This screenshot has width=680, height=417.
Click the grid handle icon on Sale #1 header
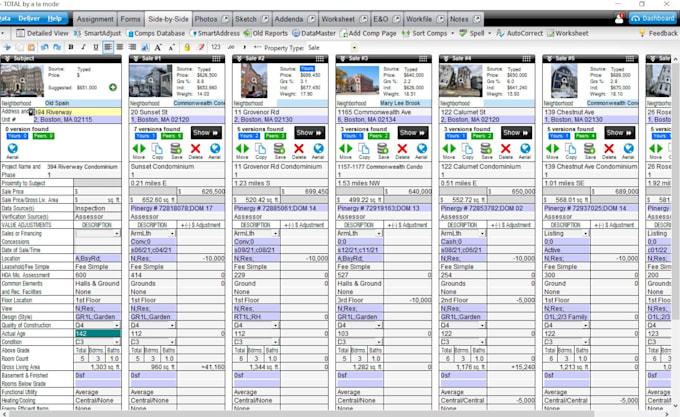point(216,59)
